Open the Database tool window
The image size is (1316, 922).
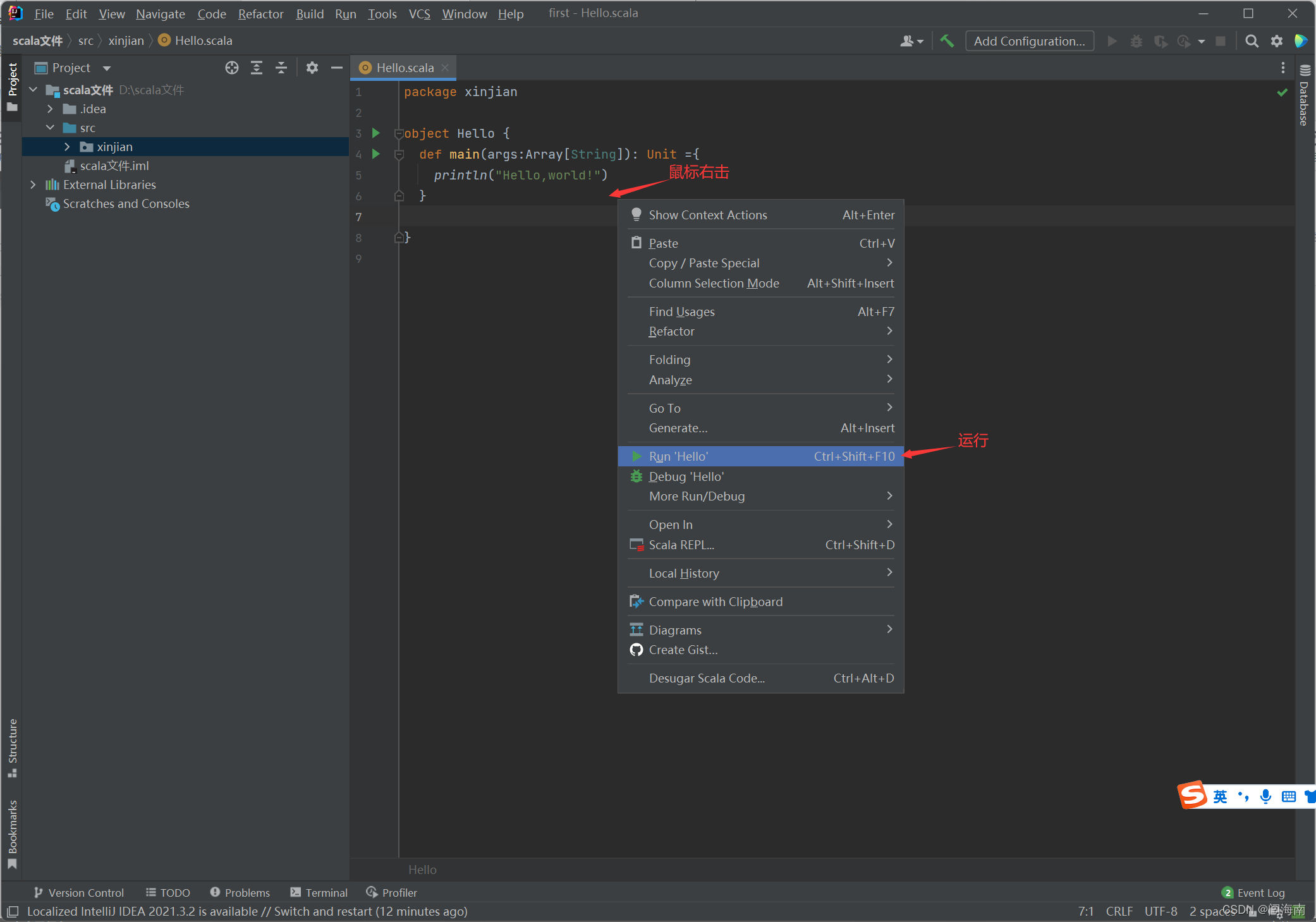point(1305,95)
